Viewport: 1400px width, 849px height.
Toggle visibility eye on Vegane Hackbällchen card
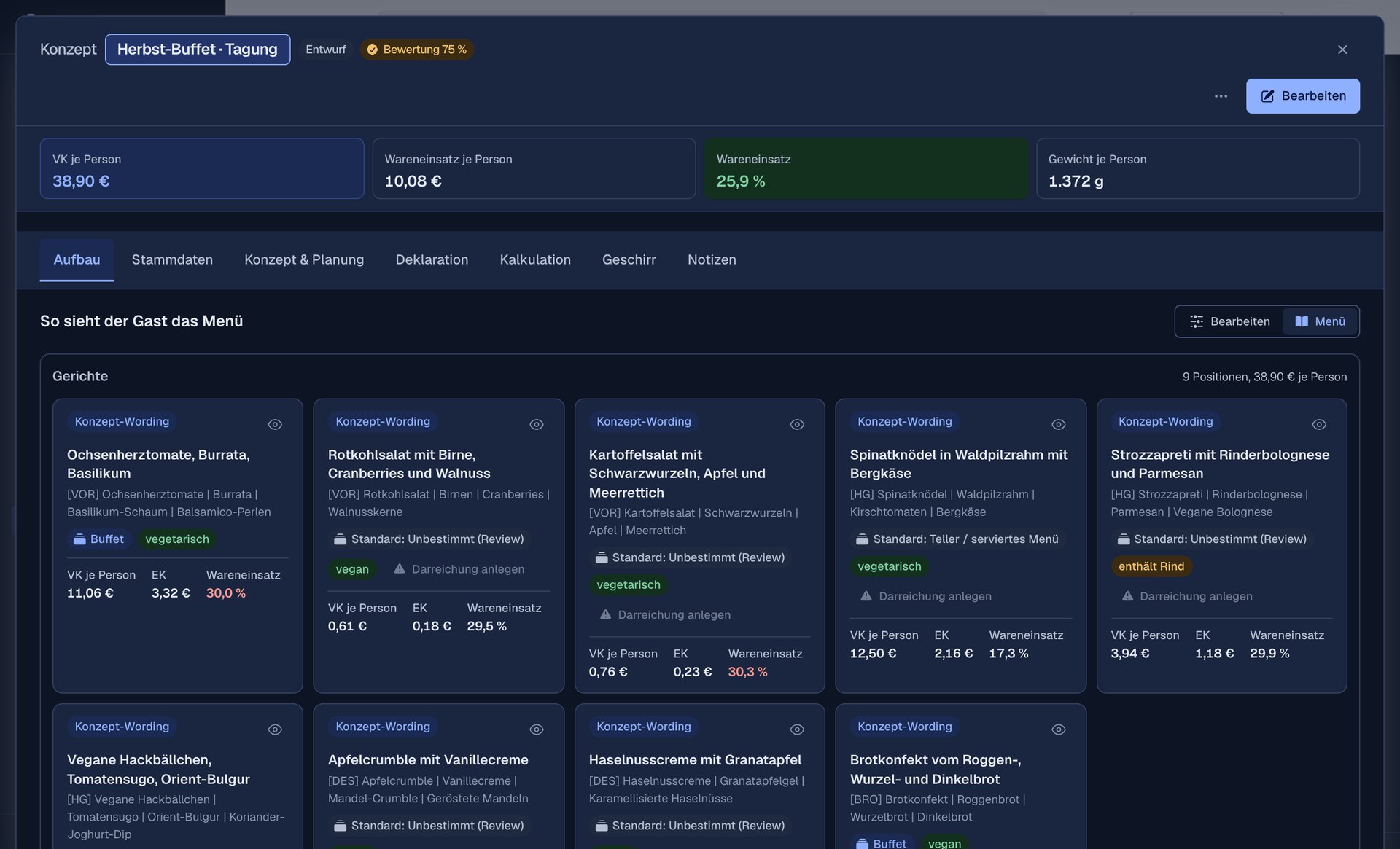[x=275, y=729]
